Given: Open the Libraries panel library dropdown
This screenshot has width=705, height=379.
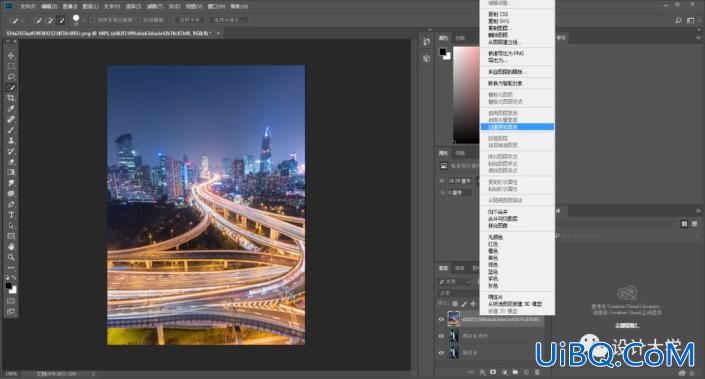Looking at the screenshot, I should tap(616, 224).
